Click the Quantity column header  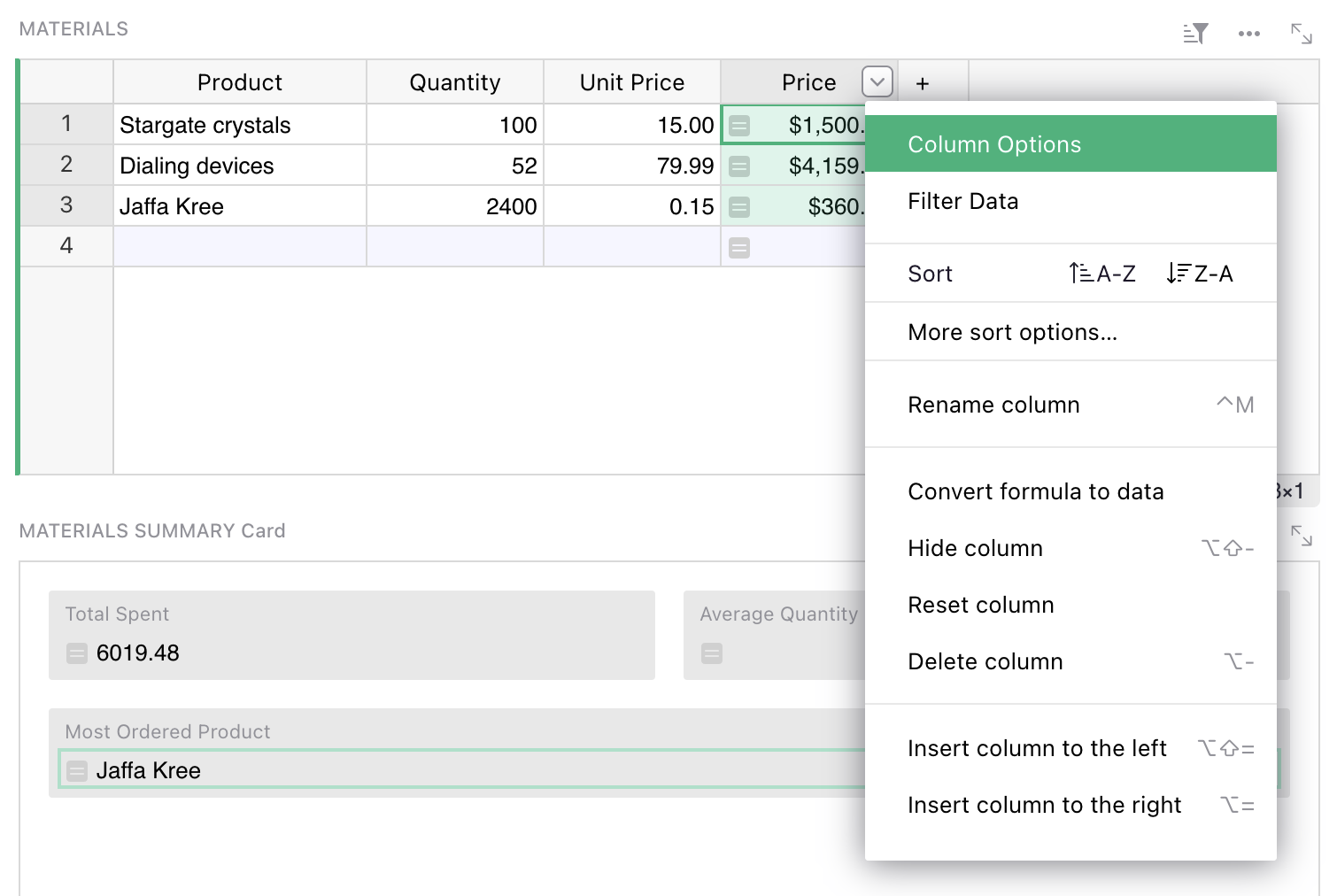coord(454,82)
